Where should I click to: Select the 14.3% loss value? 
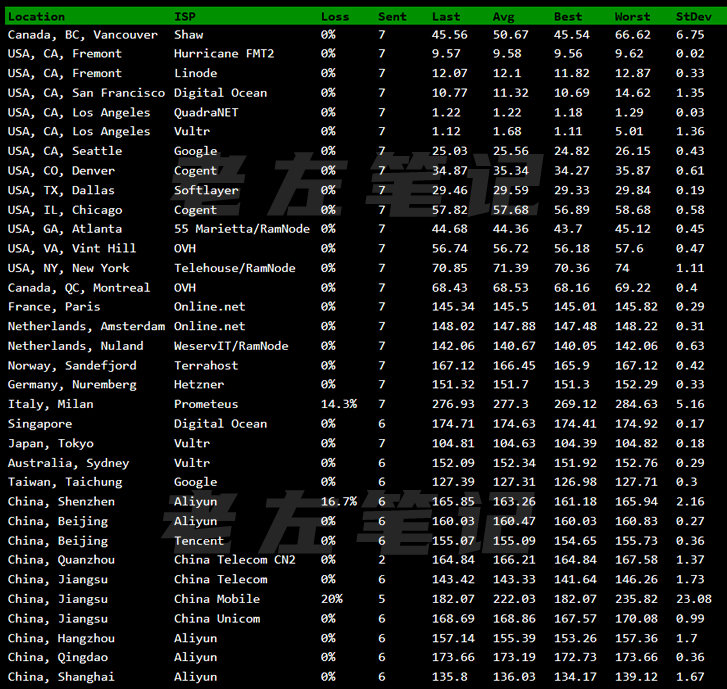point(339,404)
